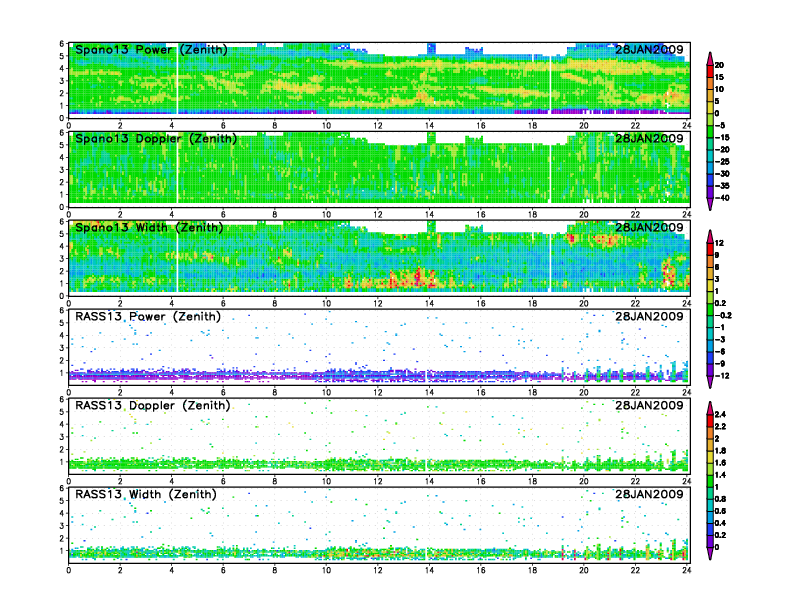Click the "0.2" label on the middle colorbar
Viewport: 792px width, 612px height.
[720, 303]
